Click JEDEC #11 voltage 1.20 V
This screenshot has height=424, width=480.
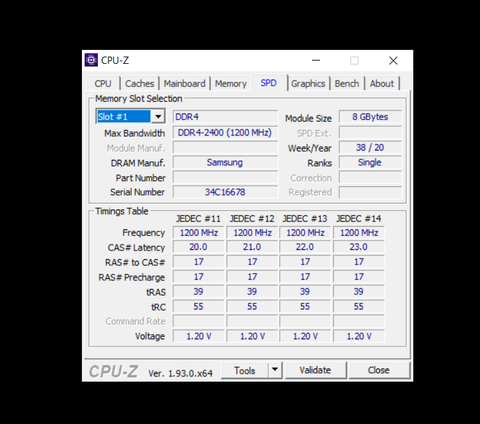click(x=198, y=336)
